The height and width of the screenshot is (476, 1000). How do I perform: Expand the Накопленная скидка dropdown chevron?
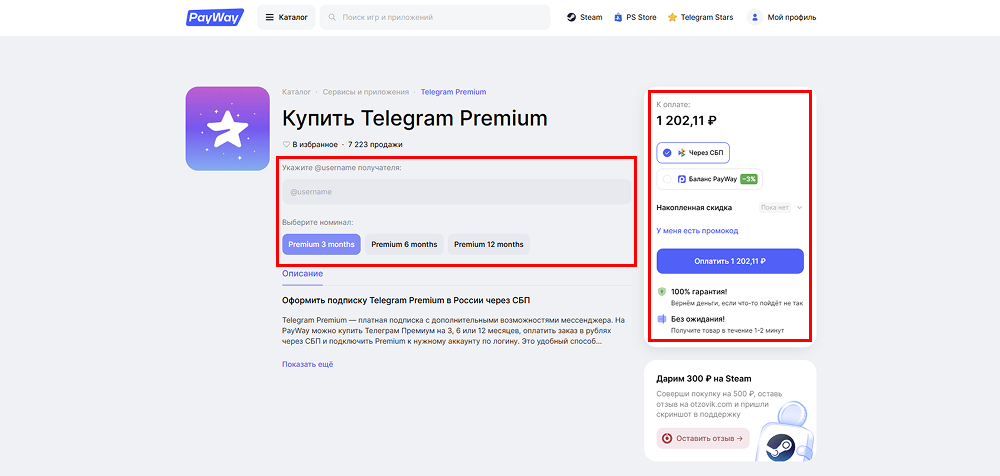coord(799,207)
